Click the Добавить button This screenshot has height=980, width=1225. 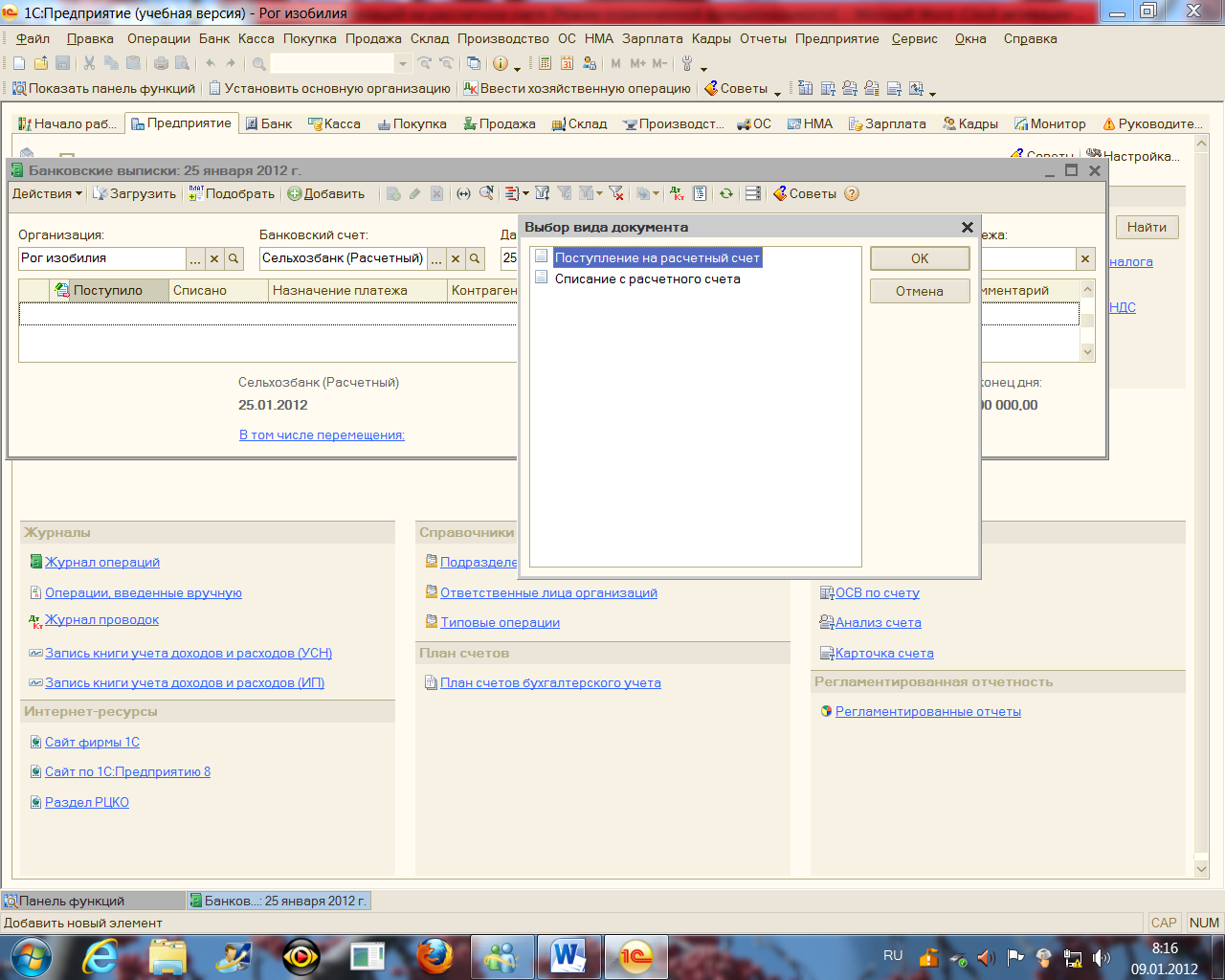pos(326,193)
